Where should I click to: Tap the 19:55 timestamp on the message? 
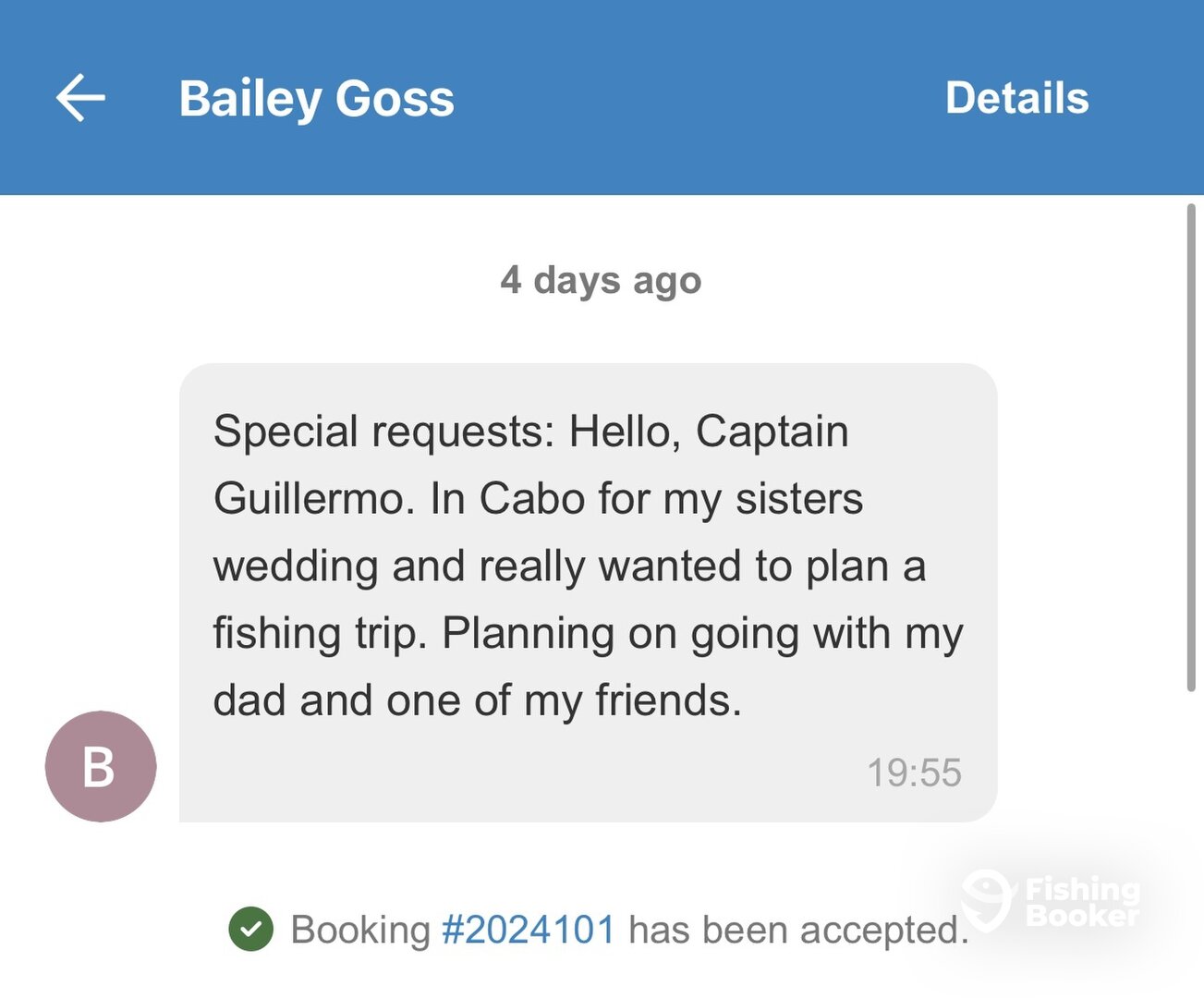[x=914, y=773]
